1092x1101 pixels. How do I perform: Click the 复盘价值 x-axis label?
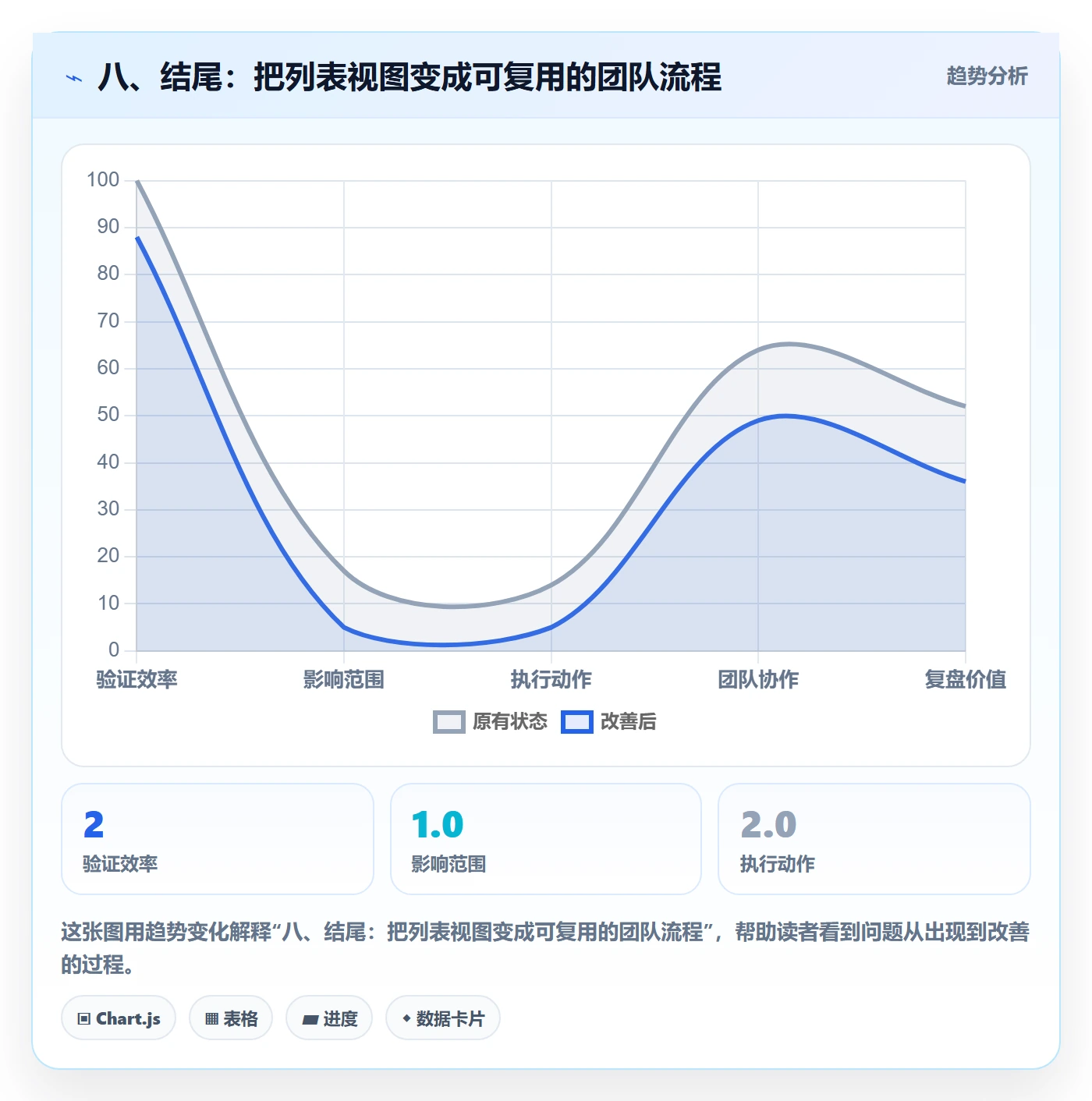[x=966, y=680]
